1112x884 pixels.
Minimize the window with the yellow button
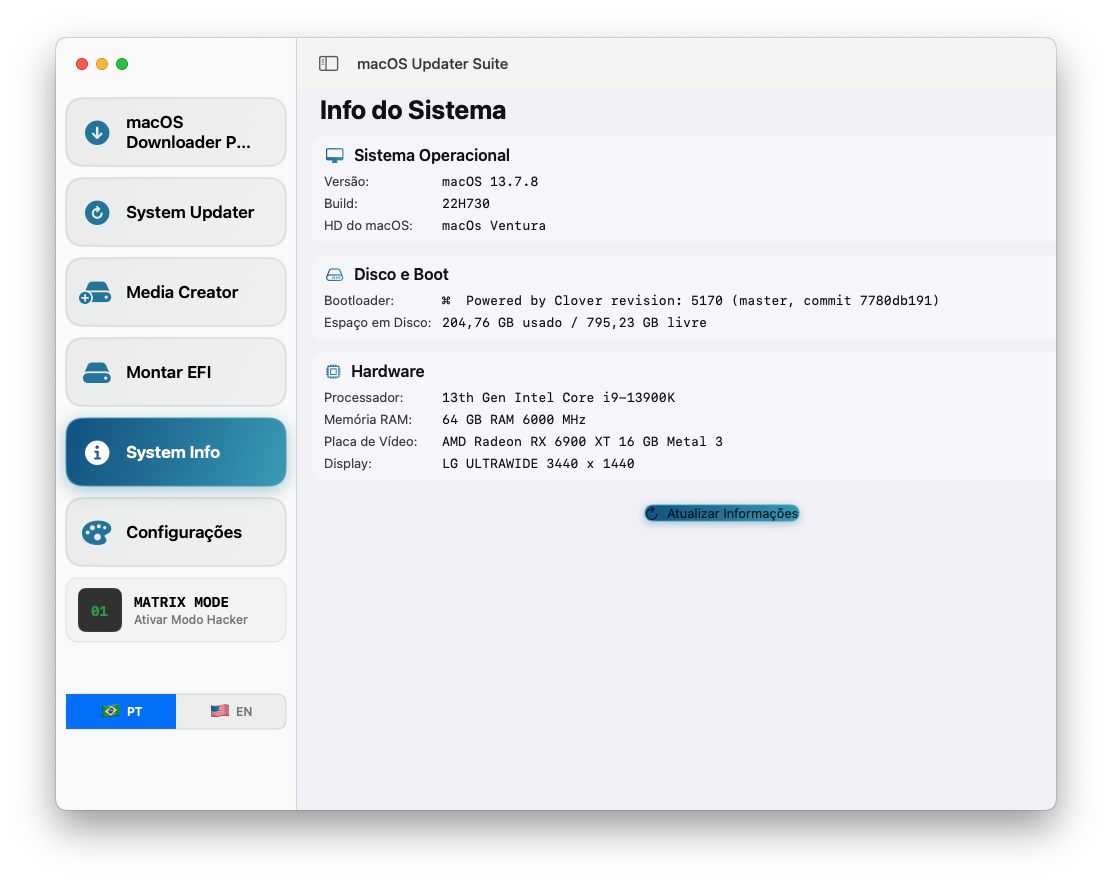(102, 64)
